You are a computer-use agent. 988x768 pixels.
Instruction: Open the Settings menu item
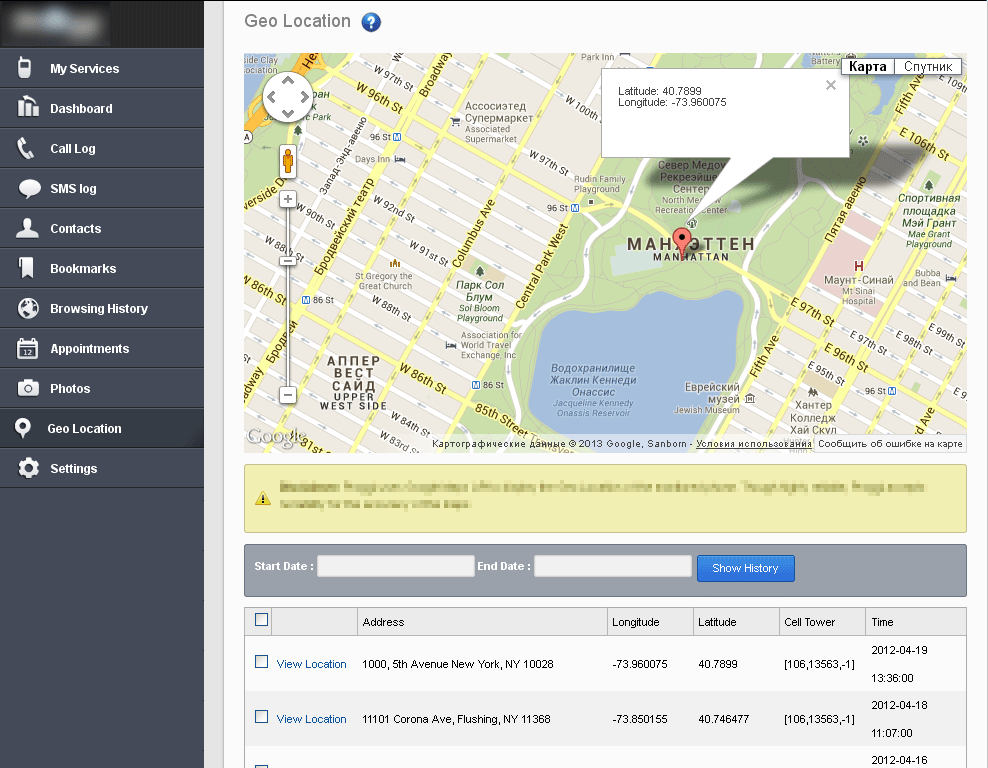pos(102,468)
